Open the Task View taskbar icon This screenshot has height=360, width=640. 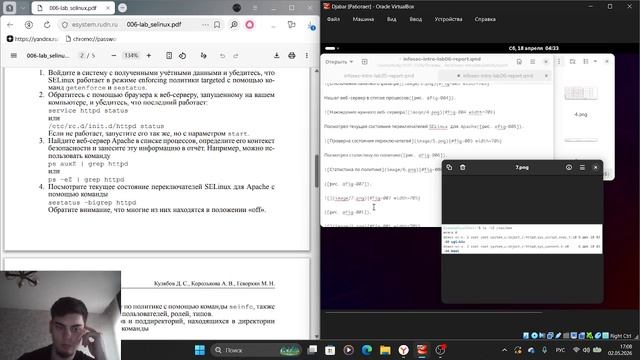tap(312, 350)
